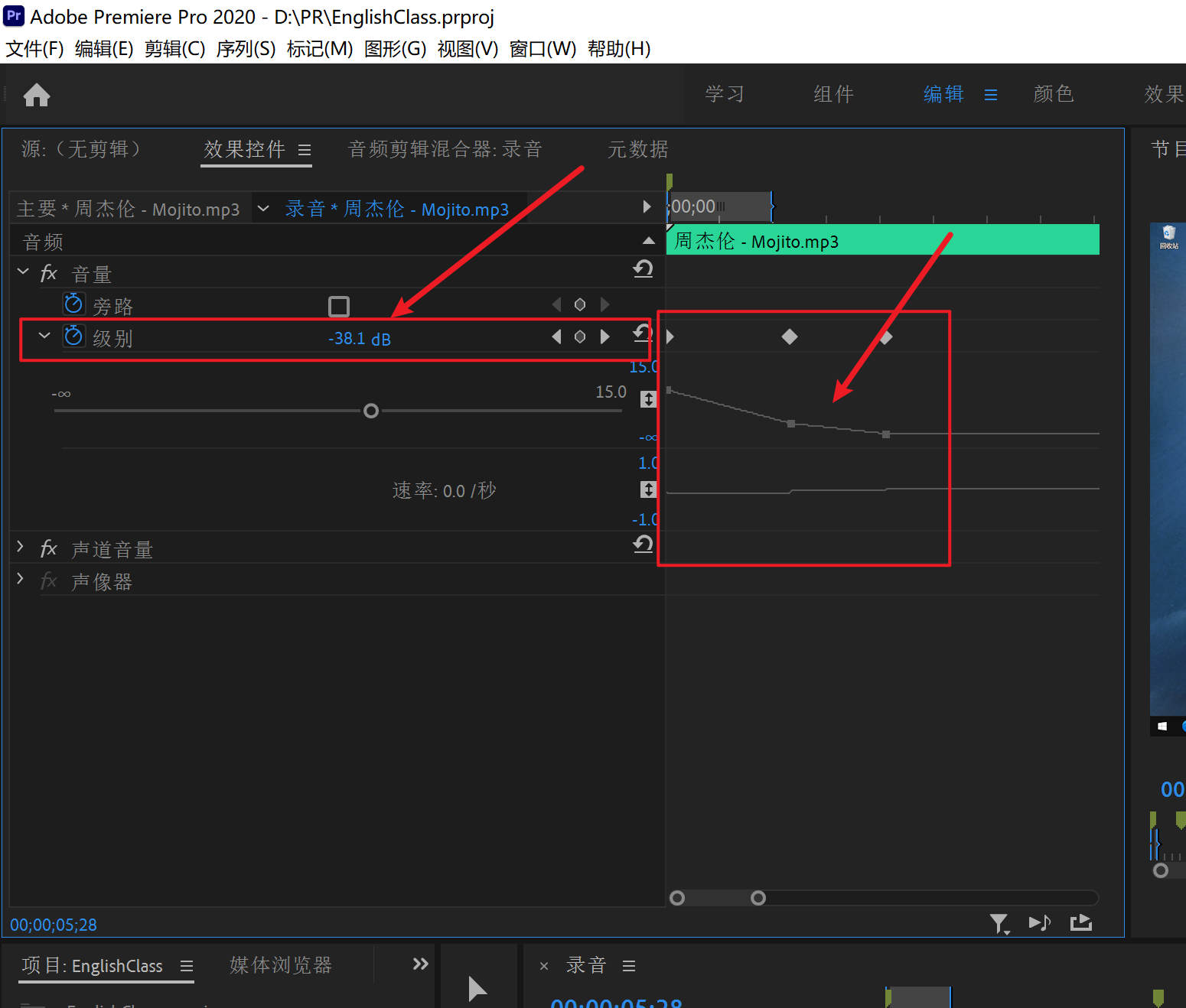Select the 效果控件 panel tab
The image size is (1186, 1008).
click(x=244, y=148)
